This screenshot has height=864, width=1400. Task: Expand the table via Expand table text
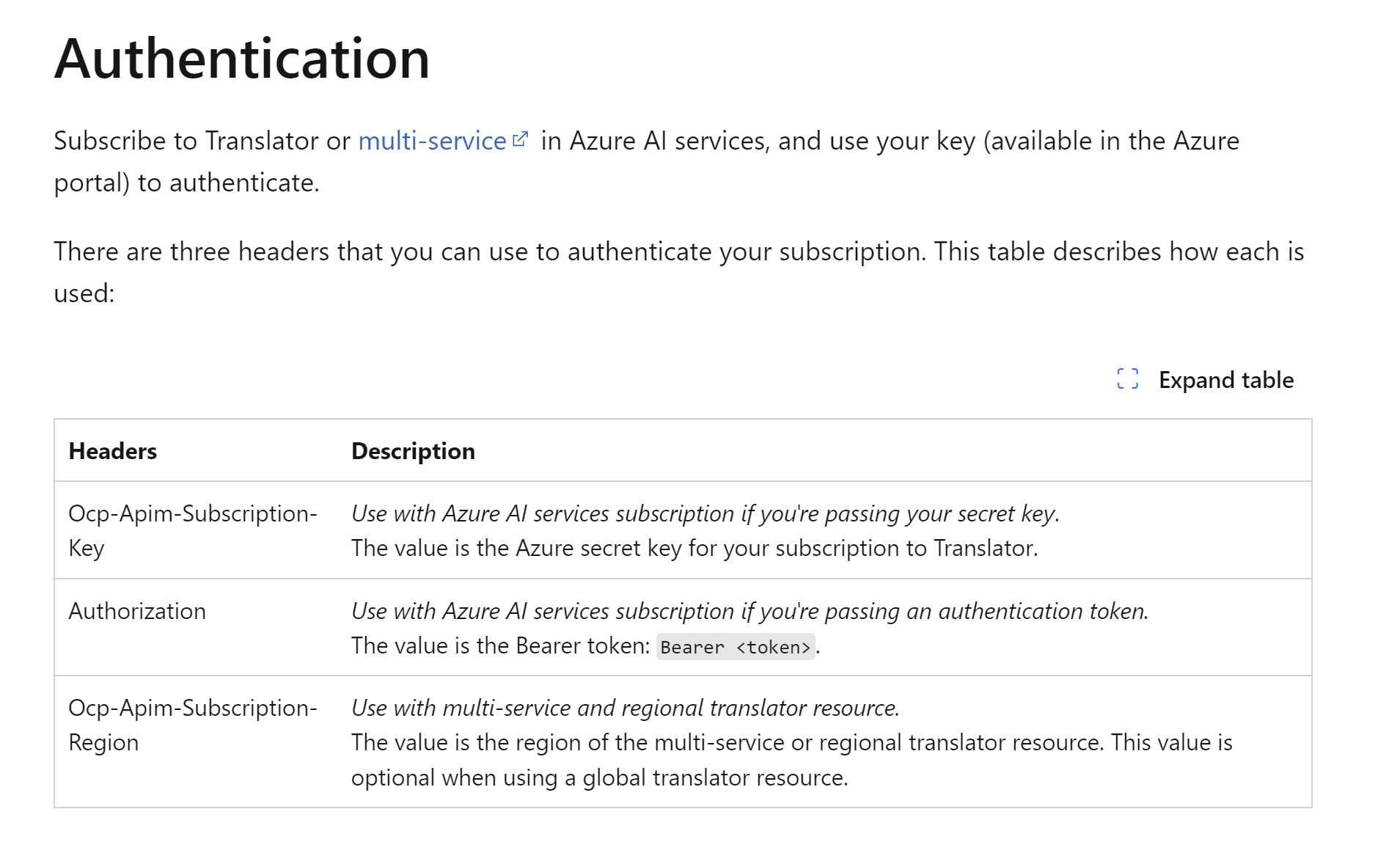click(x=1225, y=380)
